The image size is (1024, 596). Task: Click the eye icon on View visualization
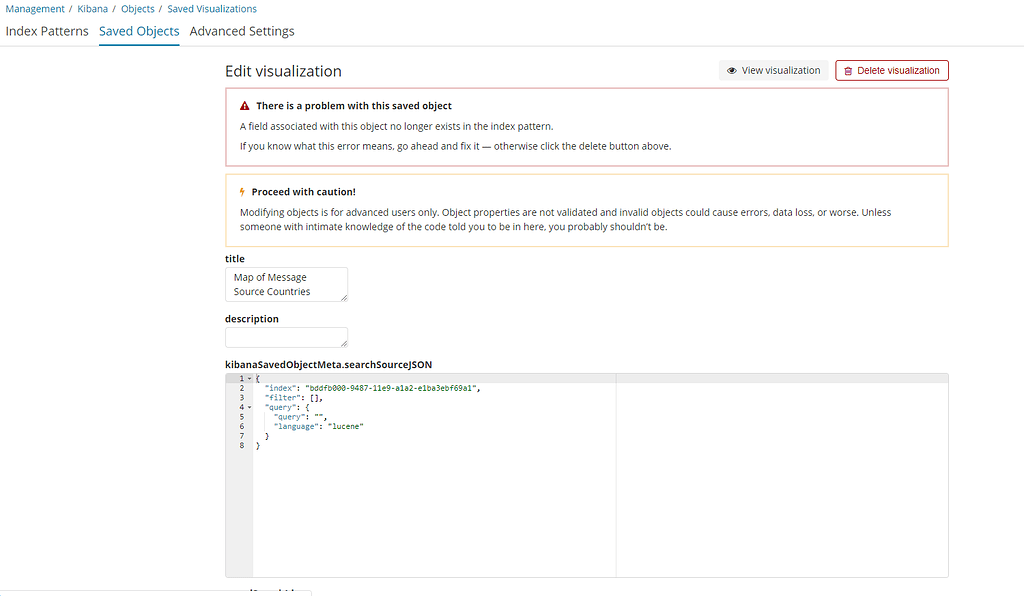(x=732, y=71)
